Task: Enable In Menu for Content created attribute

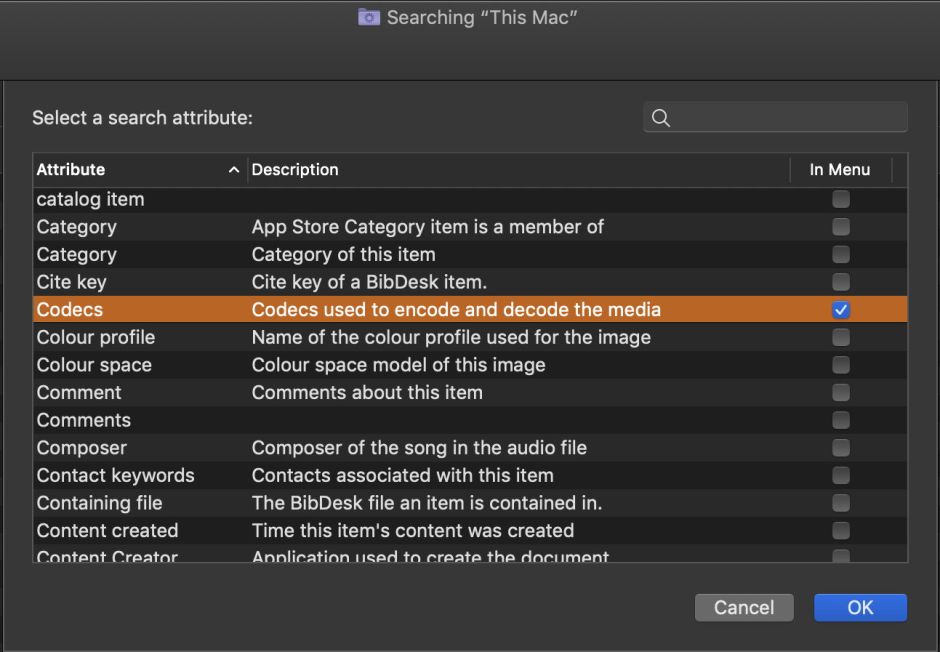Action: click(839, 530)
